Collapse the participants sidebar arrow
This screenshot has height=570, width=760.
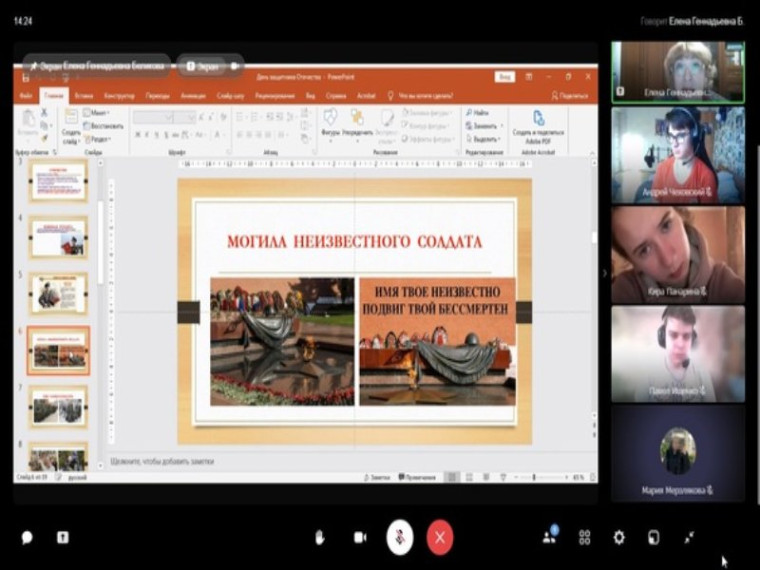pos(604,273)
